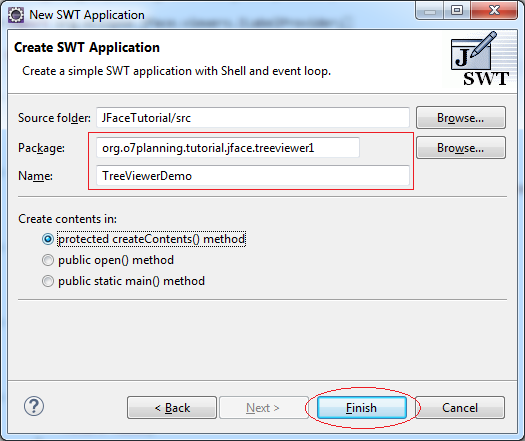The width and height of the screenshot is (525, 441).
Task: Go to the previous page with Back
Action: (x=172, y=408)
